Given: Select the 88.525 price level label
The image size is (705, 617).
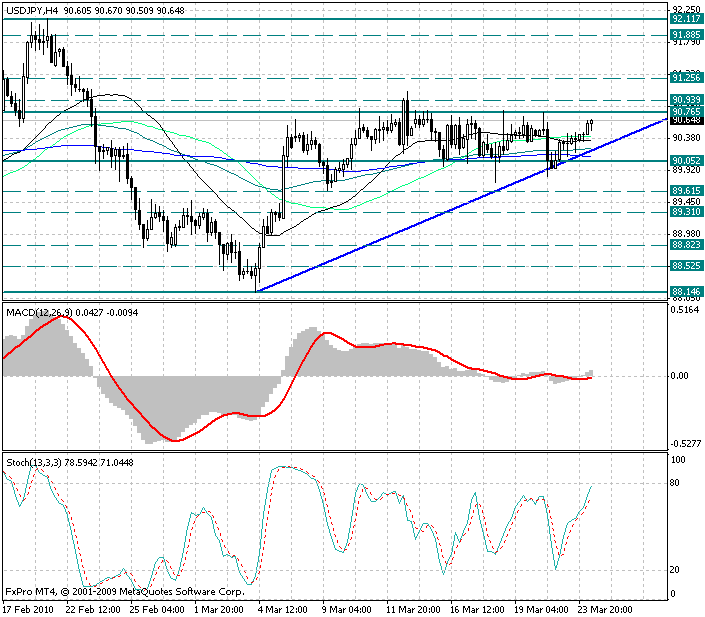Looking at the screenshot, I should pos(686,266).
